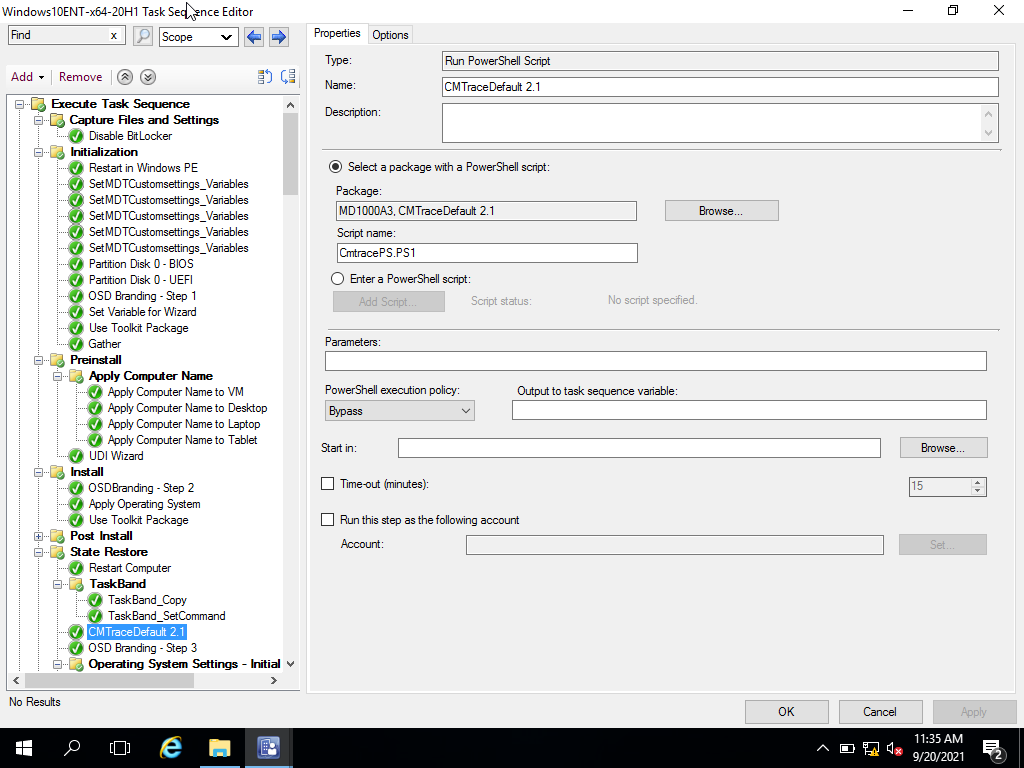Check Run this step as the following account
1024x768 pixels.
click(327, 519)
